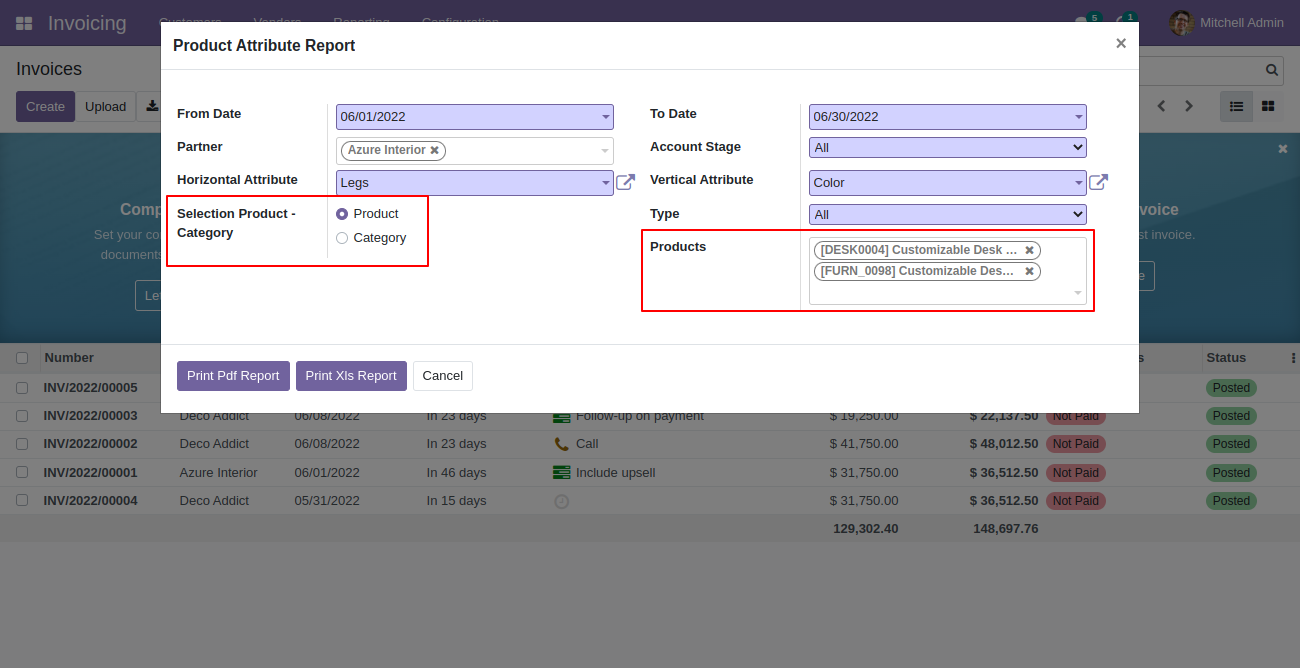Sort by the Number column header

pos(69,358)
